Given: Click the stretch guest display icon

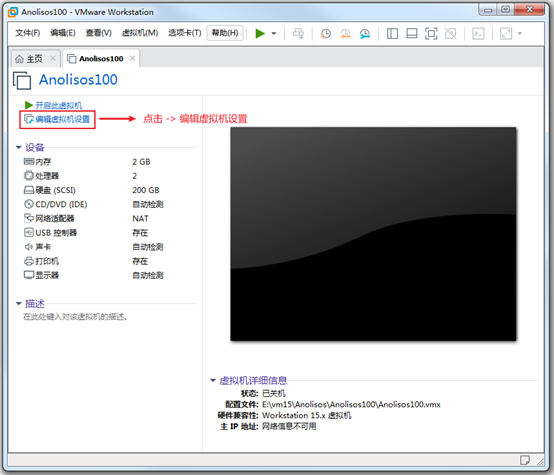Looking at the screenshot, I should pos(506,34).
